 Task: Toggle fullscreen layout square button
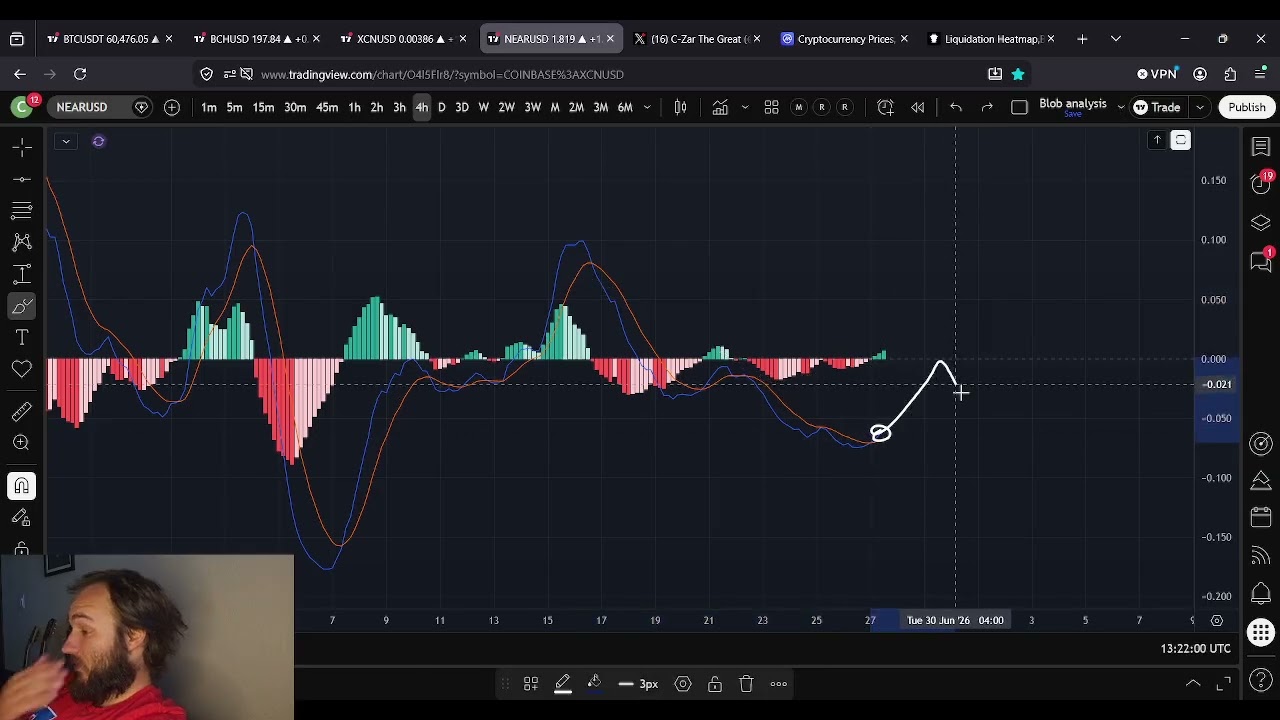(x=1019, y=107)
